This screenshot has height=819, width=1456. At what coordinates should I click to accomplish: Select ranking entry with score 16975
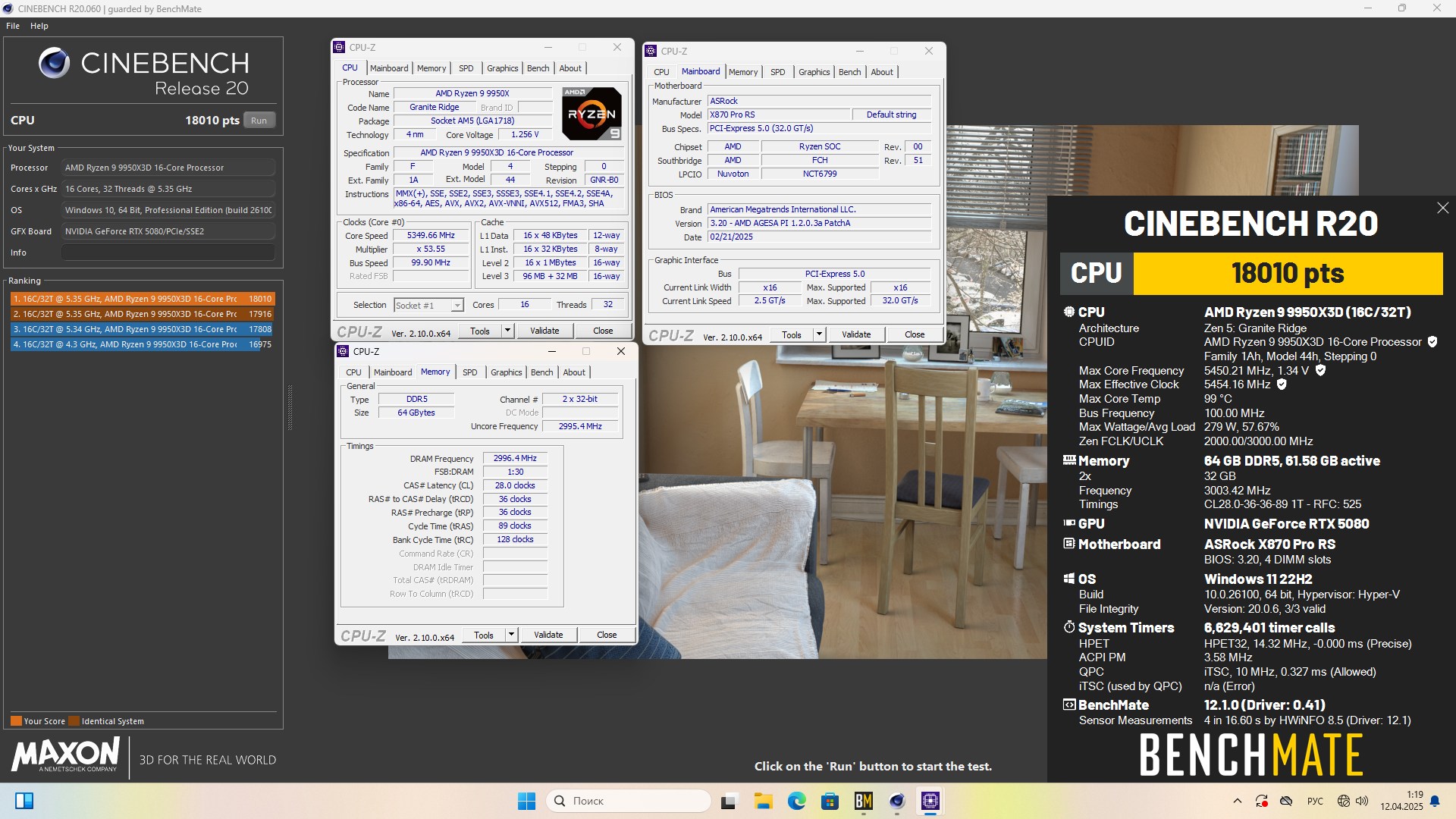[142, 344]
